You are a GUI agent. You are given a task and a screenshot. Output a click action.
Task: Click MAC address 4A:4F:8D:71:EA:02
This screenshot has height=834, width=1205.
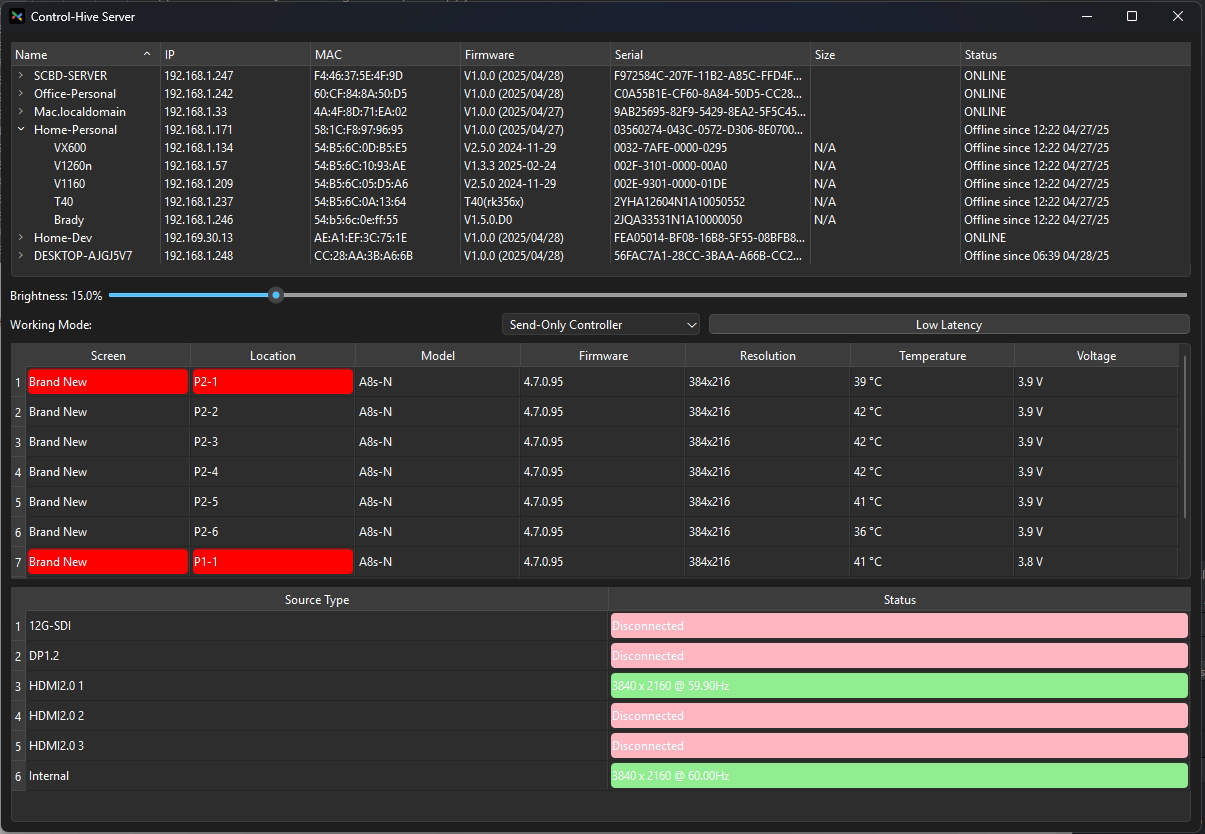click(360, 112)
